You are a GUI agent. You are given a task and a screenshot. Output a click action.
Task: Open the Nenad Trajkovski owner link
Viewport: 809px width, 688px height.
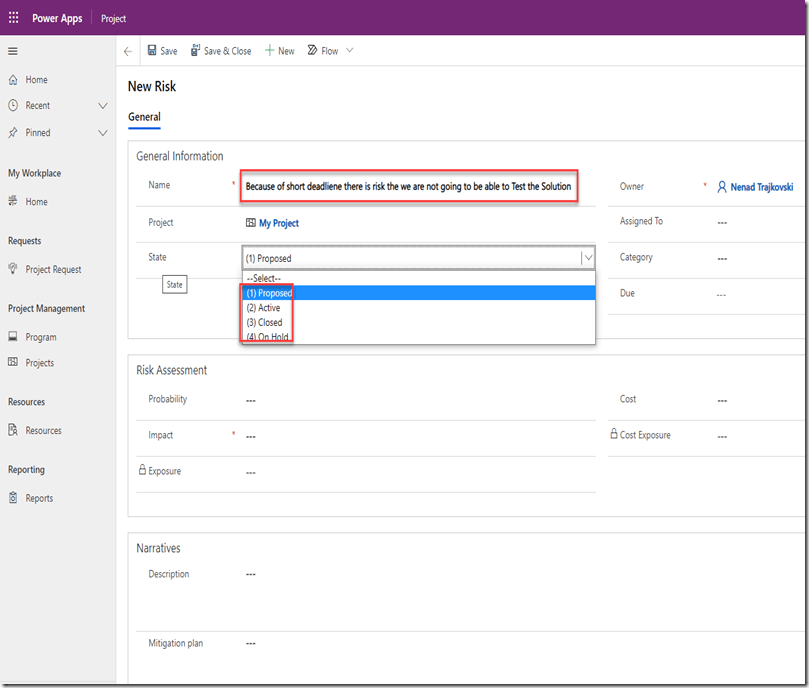click(760, 187)
